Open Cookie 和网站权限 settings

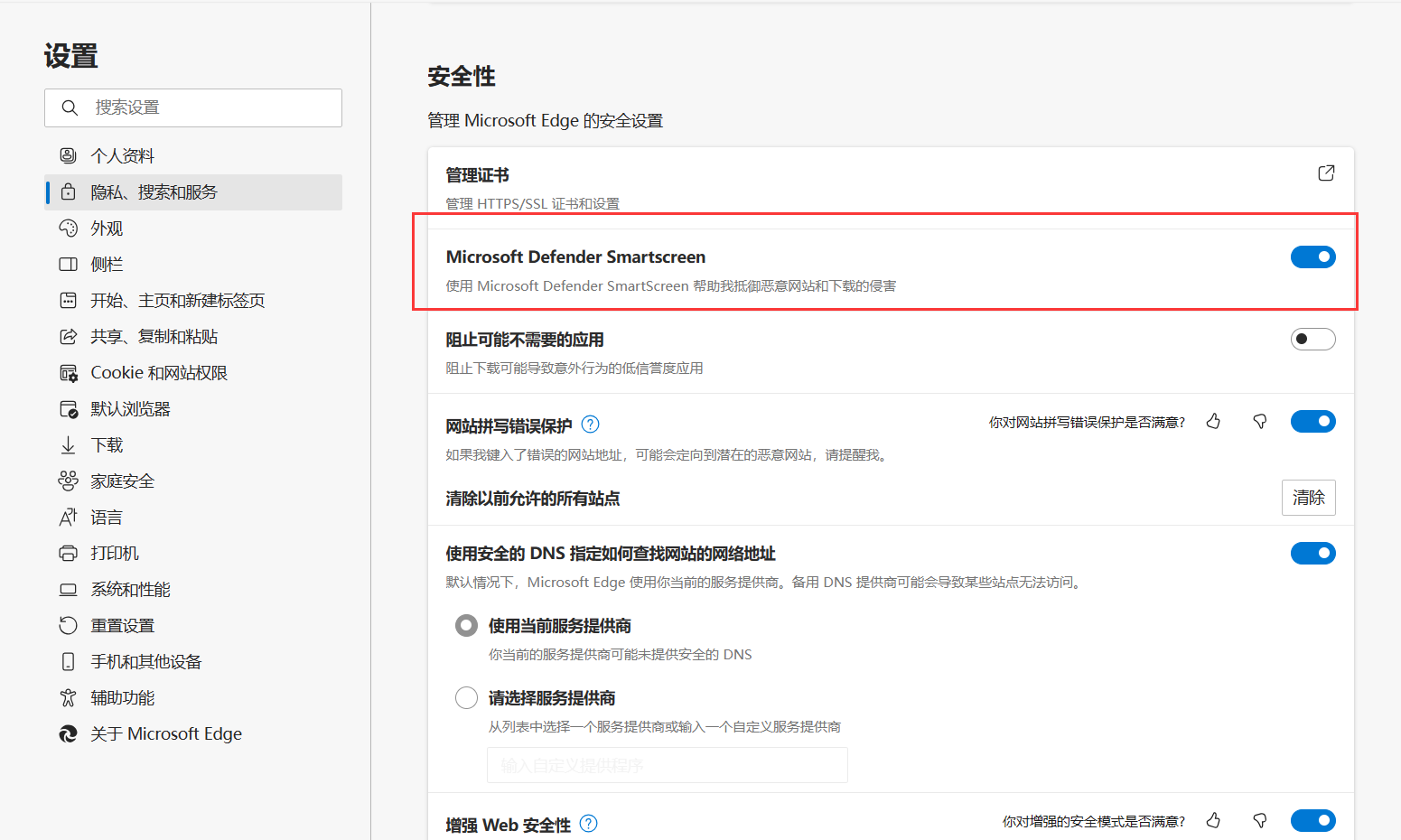click(x=193, y=372)
